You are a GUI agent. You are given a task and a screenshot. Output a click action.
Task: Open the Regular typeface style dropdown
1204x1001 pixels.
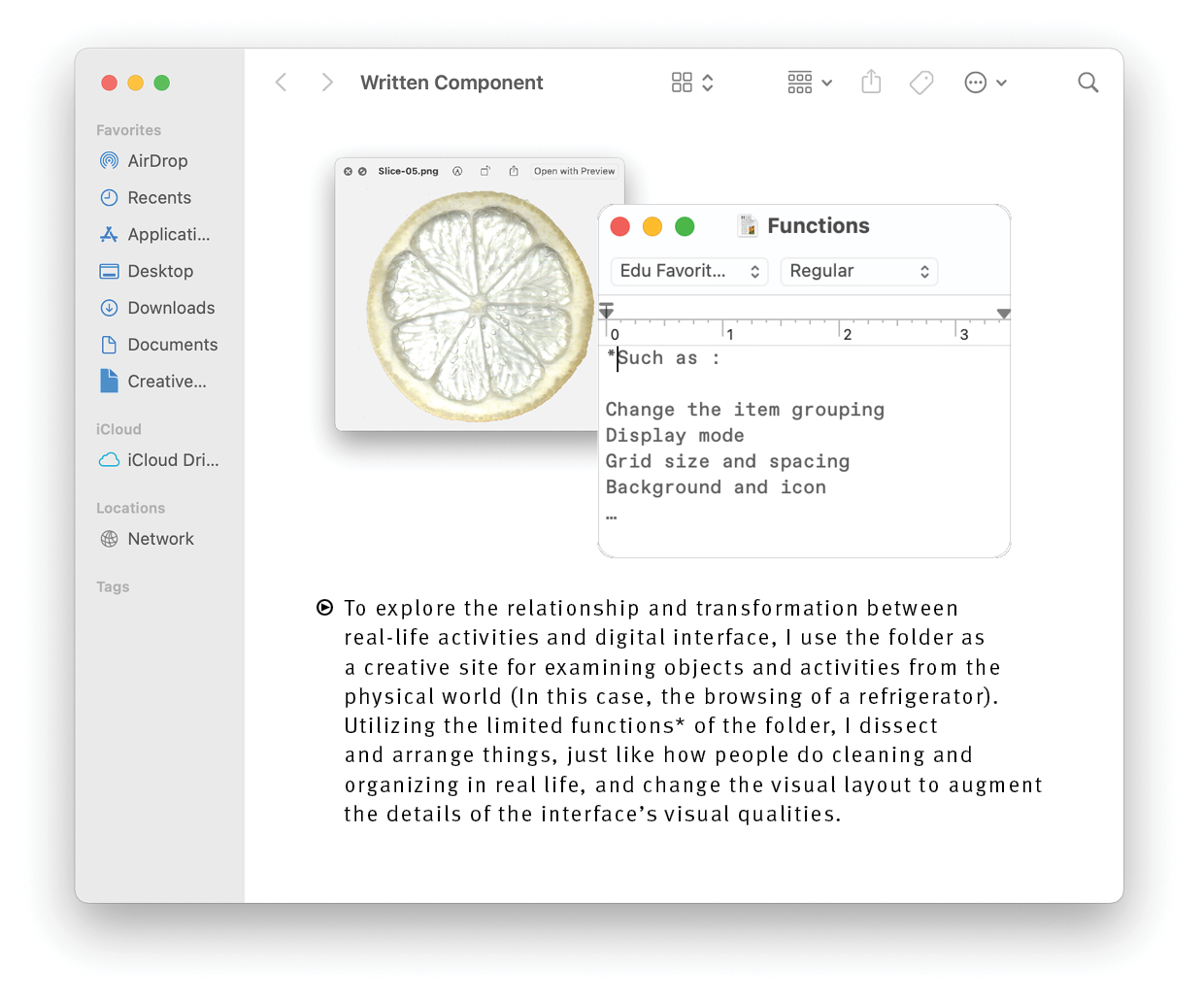click(x=859, y=272)
